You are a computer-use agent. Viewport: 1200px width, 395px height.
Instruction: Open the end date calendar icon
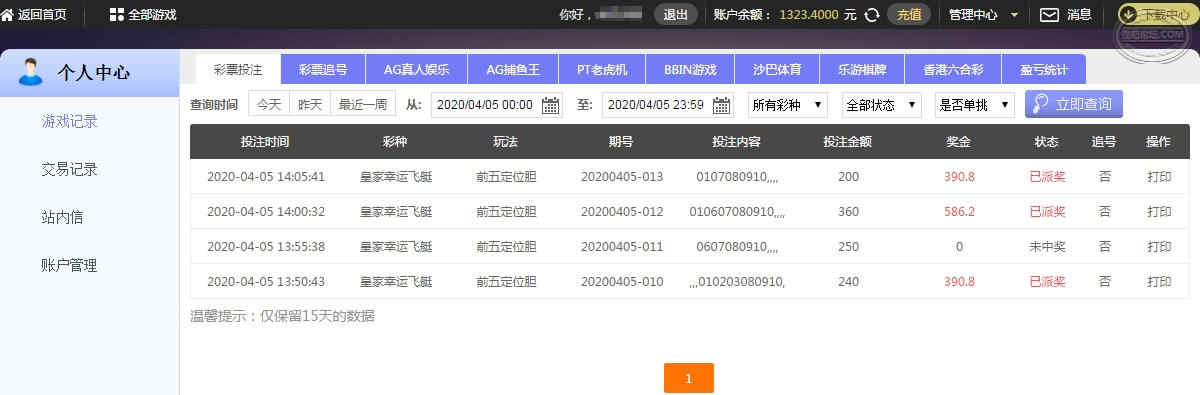click(x=721, y=105)
